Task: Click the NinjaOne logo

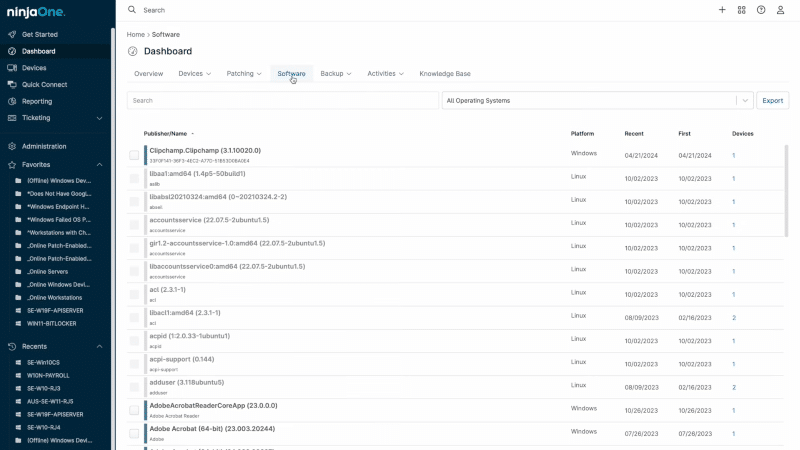Action: (x=36, y=12)
